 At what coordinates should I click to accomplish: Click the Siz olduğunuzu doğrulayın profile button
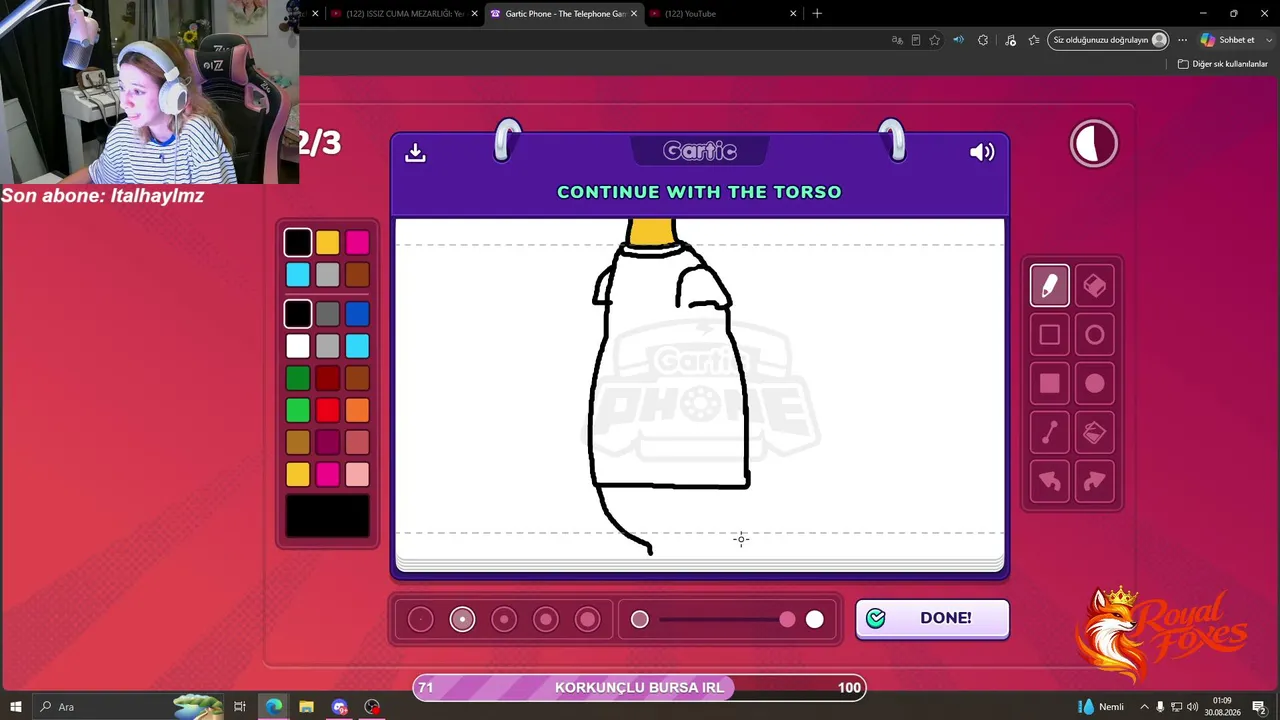tap(1109, 40)
